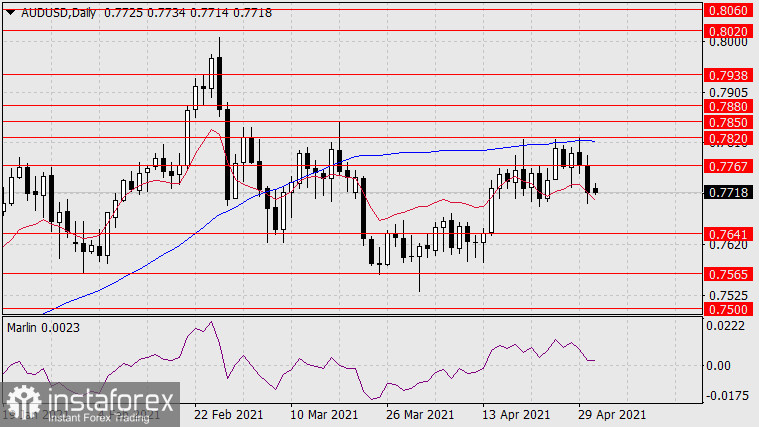759x427 pixels.
Task: Select the 0.7500 price level label
Action: pos(728,309)
